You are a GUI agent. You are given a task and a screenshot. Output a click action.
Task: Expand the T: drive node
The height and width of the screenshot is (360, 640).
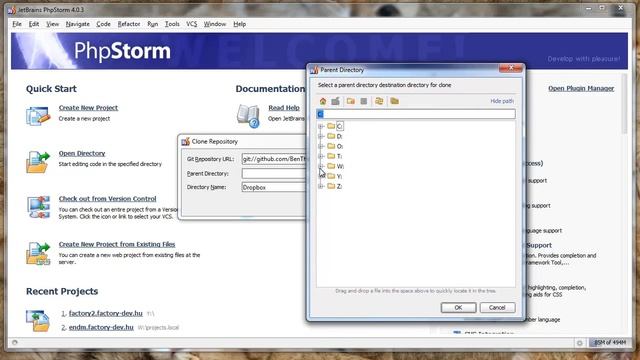pos(321,156)
